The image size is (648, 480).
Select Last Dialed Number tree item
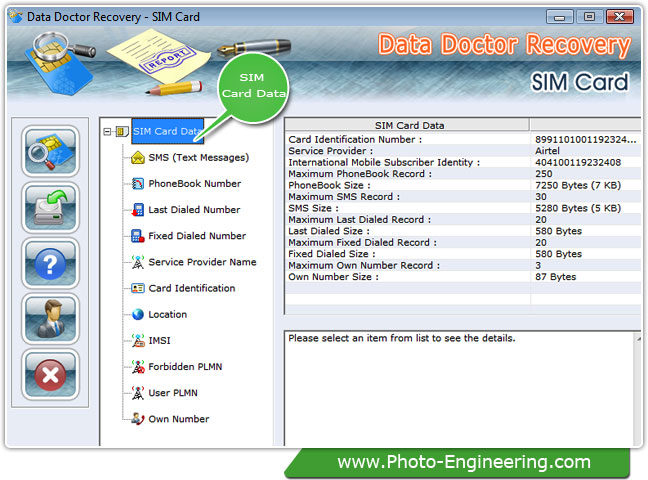(194, 210)
